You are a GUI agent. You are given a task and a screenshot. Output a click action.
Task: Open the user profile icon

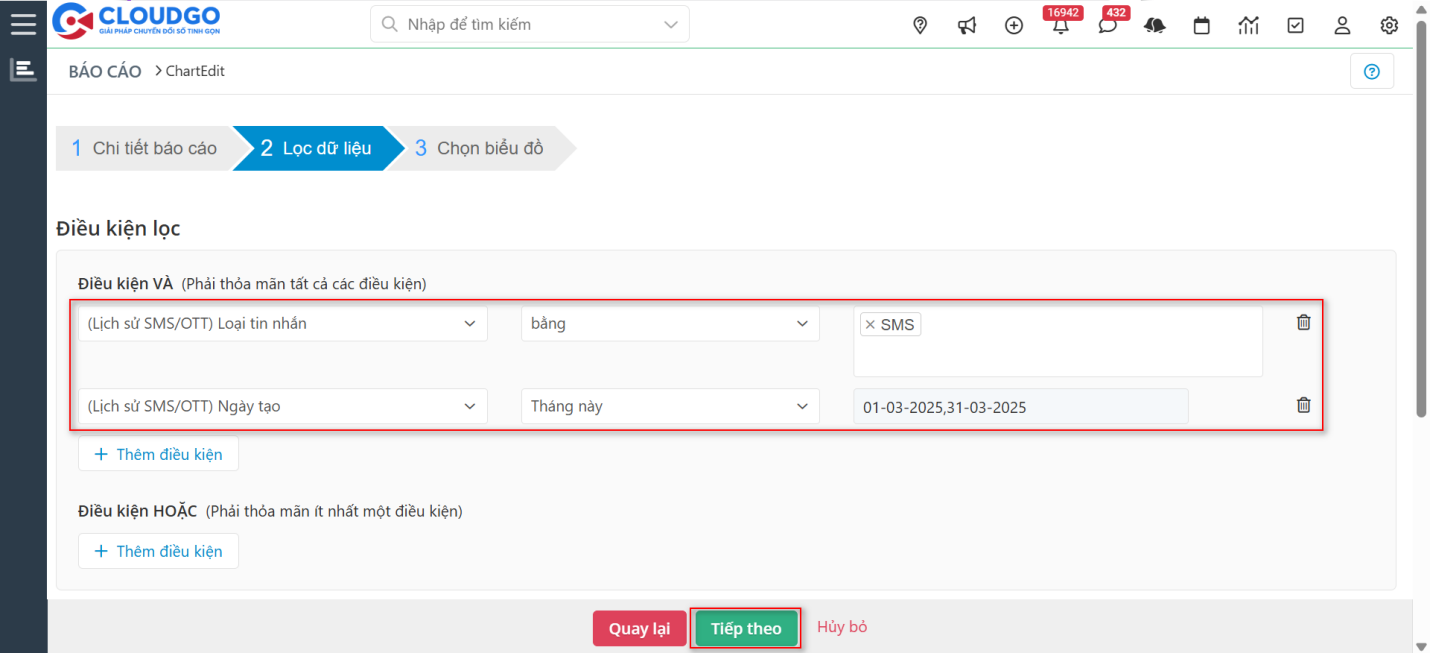1342,26
